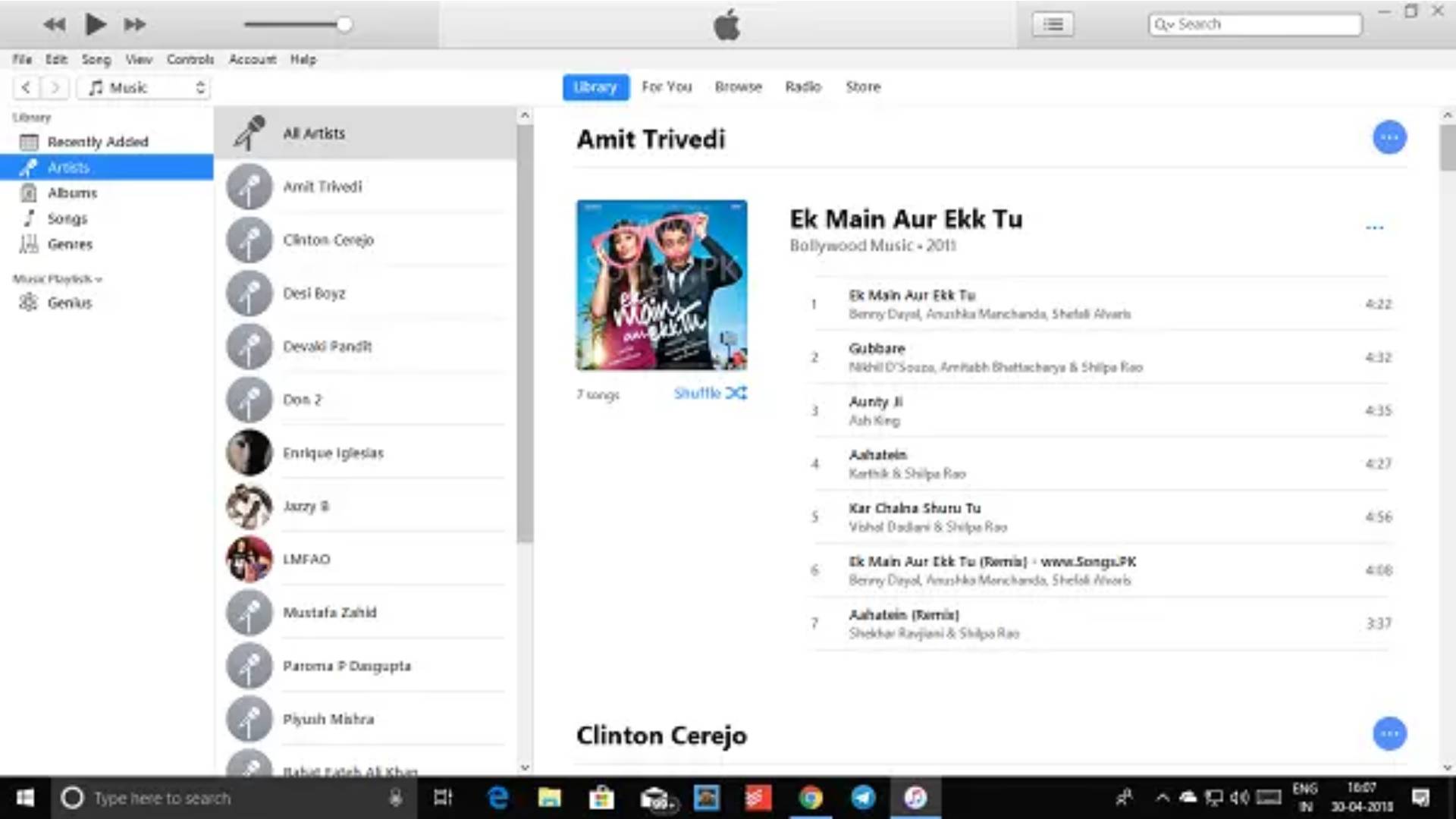Open Telegram from the taskbar
Viewport: 1456px width, 819px height.
[x=863, y=798]
